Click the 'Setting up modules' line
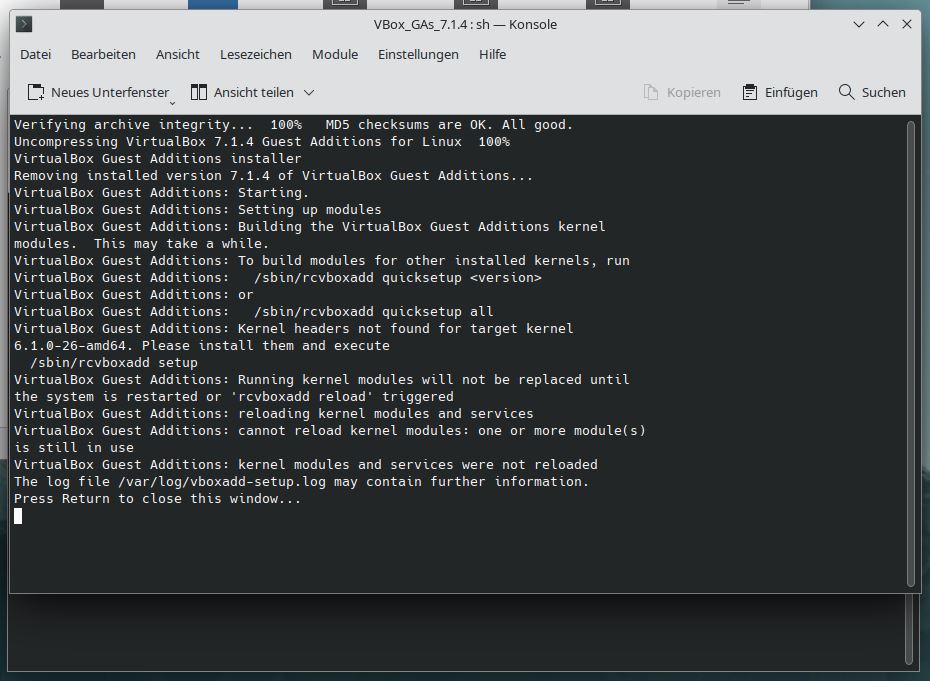Viewport: 930px width, 681px height. point(198,210)
